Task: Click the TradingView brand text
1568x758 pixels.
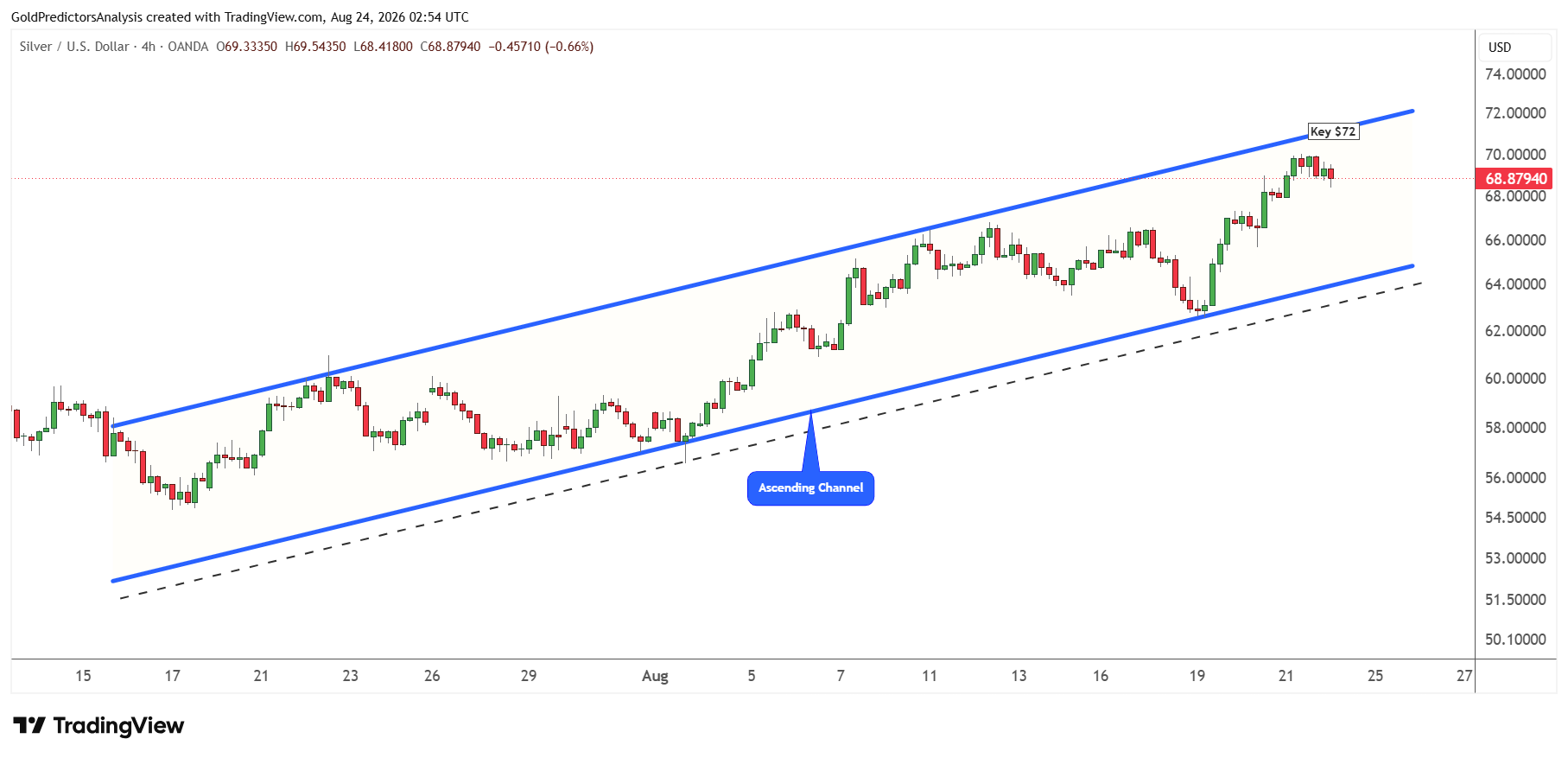Action: (118, 725)
